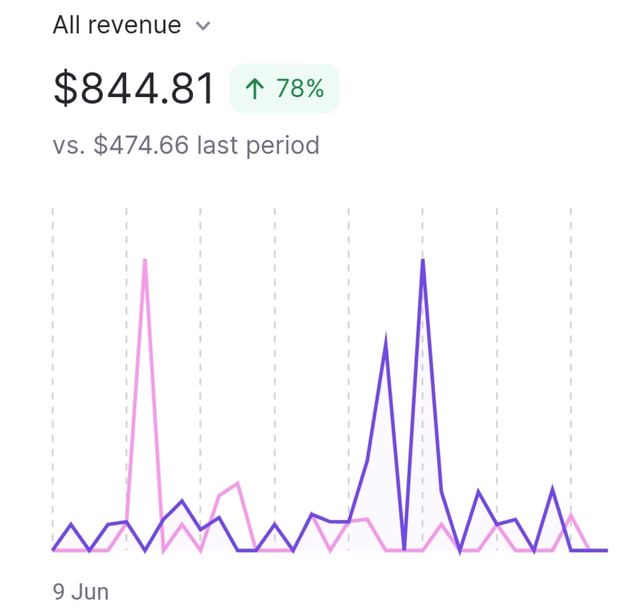Click the green up arrow icon
Screen dimensions: 640x616
[255, 89]
